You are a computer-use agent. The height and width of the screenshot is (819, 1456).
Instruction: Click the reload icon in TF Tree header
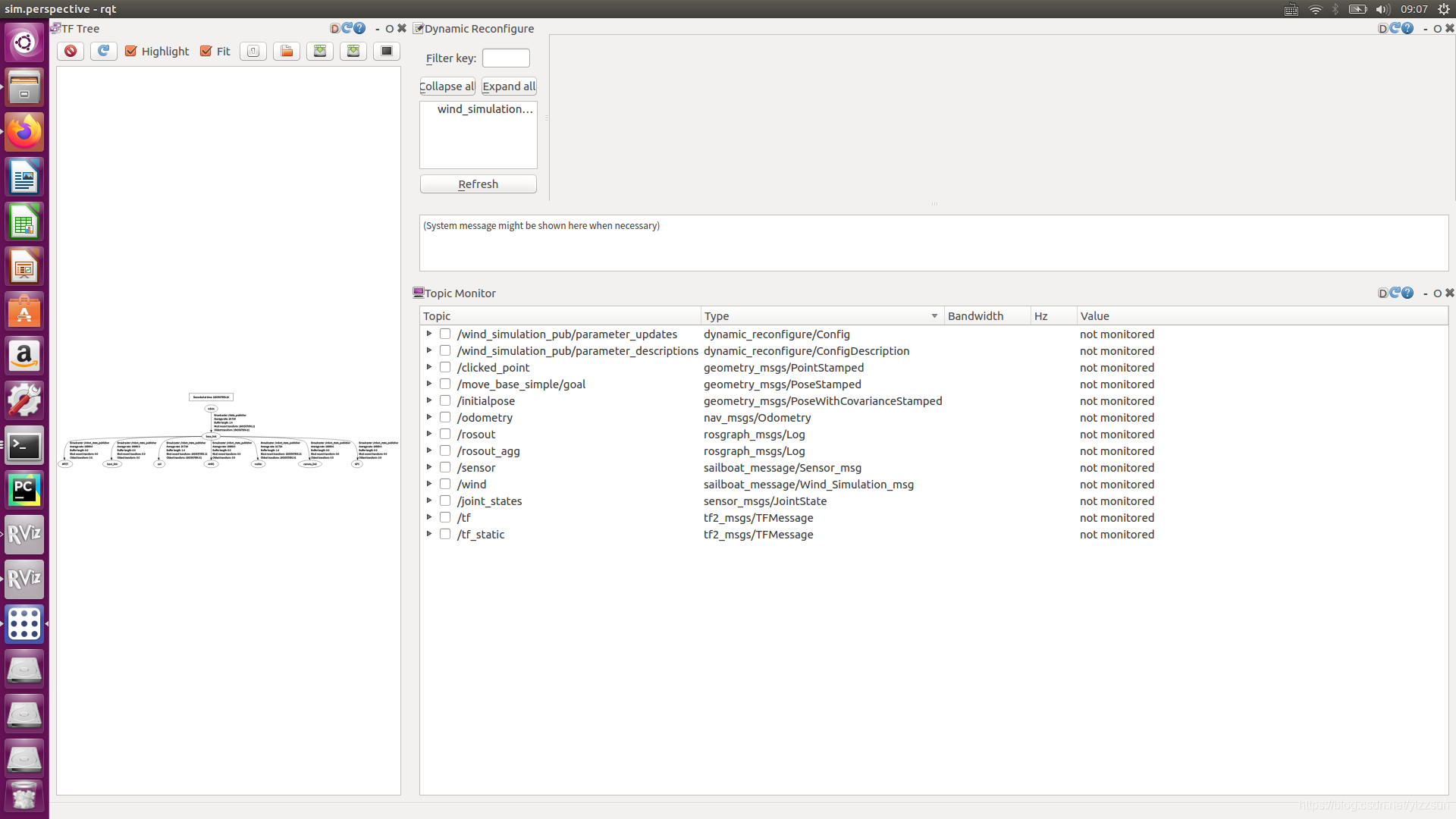(x=347, y=28)
